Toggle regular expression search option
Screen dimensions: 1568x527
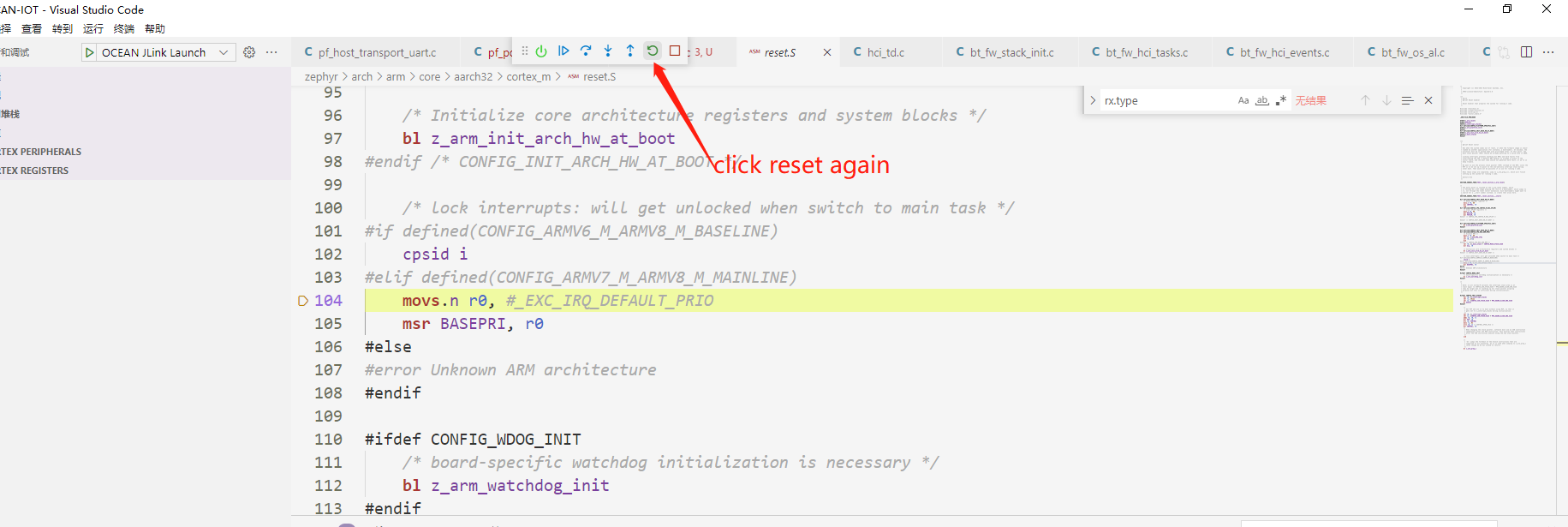pyautogui.click(x=1281, y=100)
